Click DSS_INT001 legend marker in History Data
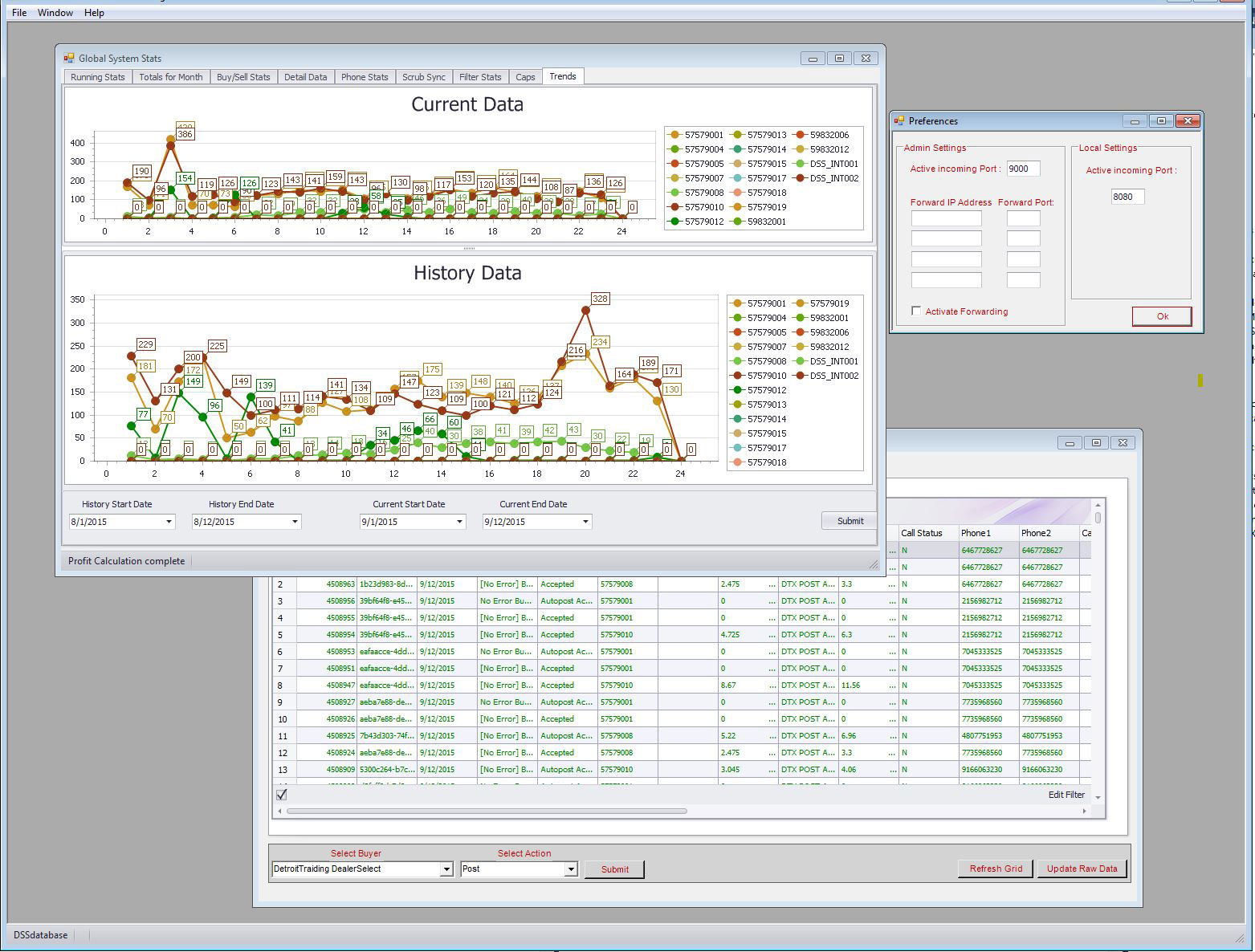Image resolution: width=1255 pixels, height=952 pixels. pyautogui.click(x=800, y=361)
